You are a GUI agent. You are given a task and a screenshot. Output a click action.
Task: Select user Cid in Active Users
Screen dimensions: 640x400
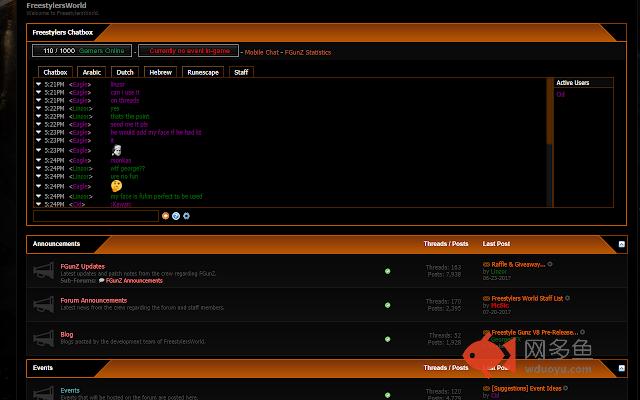point(560,94)
